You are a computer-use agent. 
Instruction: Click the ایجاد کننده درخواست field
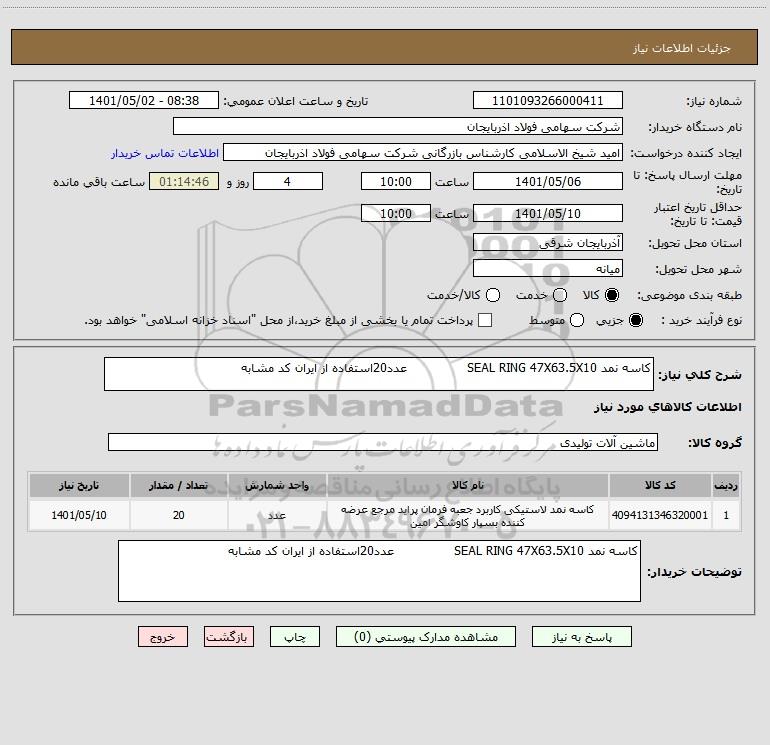point(423,153)
